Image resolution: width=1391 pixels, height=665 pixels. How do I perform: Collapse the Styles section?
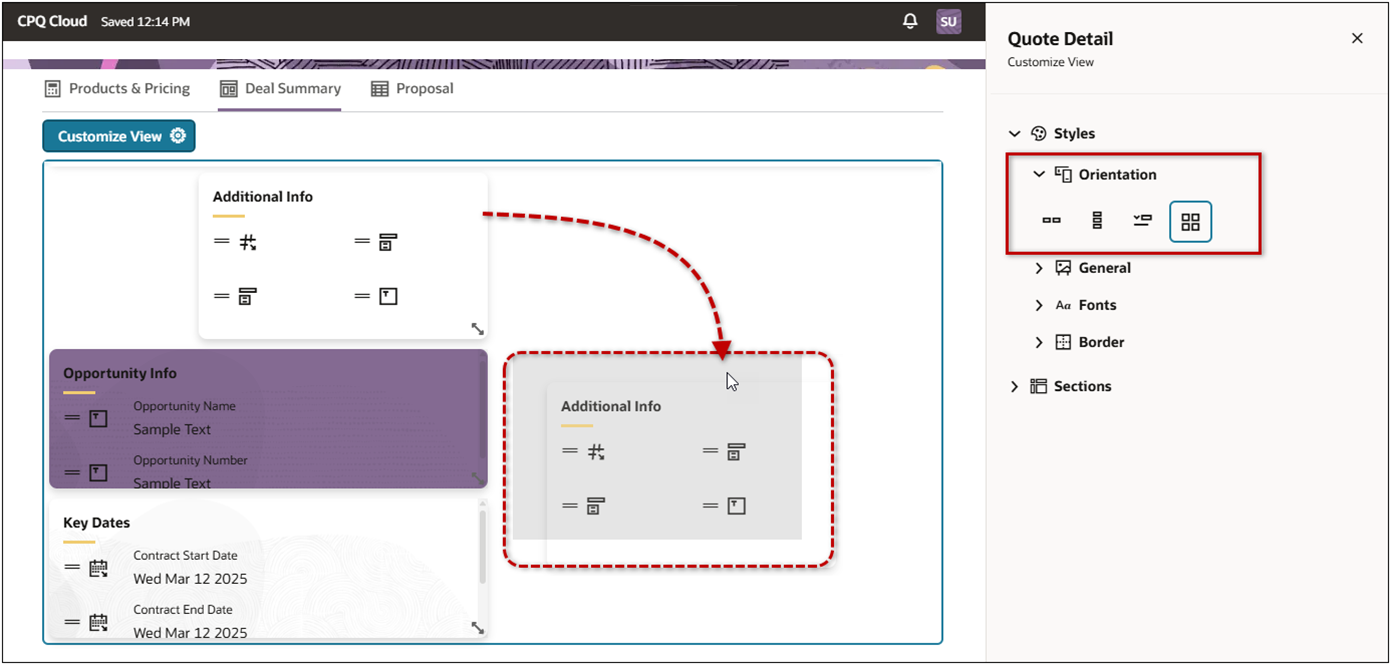tap(1014, 134)
